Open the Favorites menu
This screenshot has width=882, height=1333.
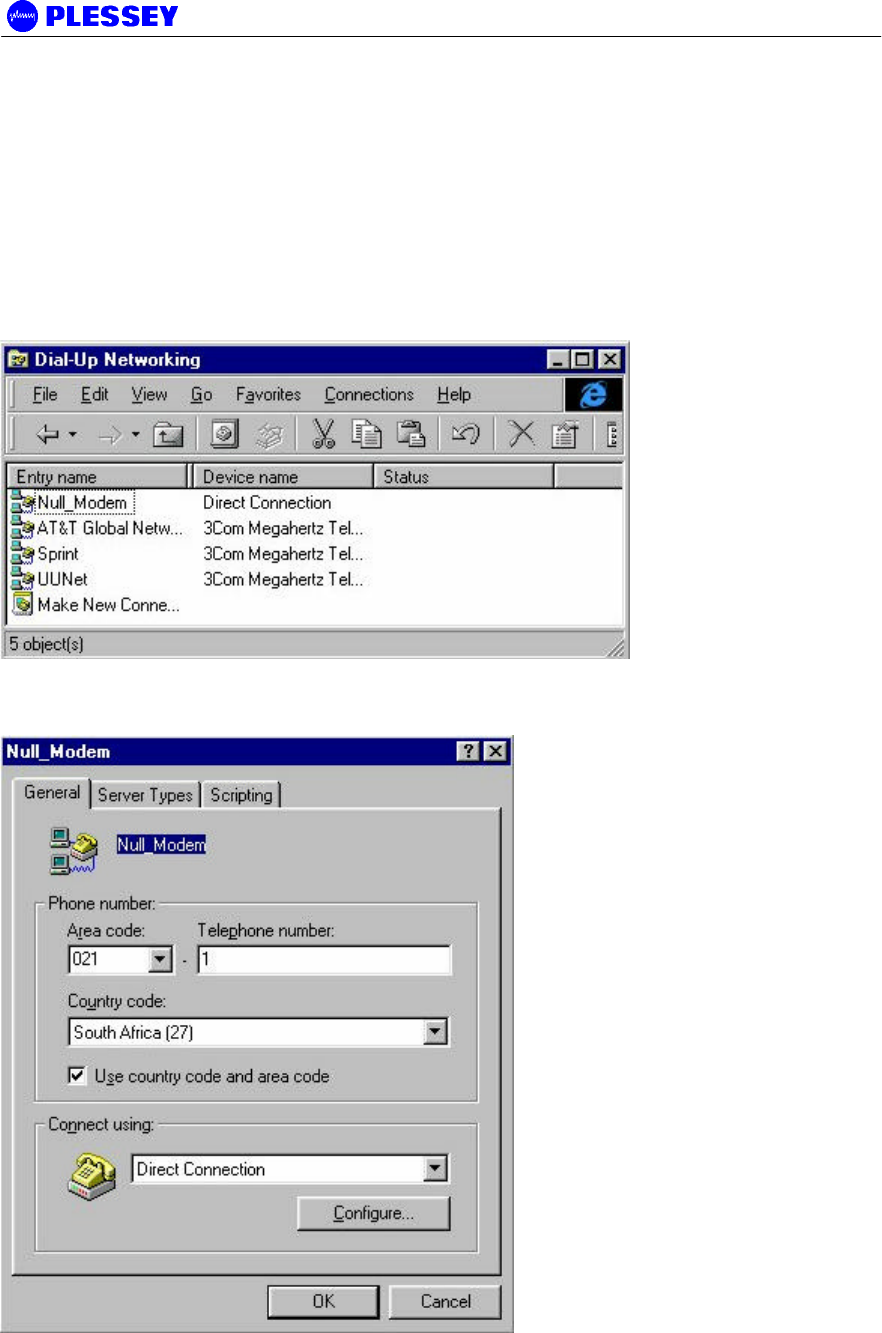(268, 395)
